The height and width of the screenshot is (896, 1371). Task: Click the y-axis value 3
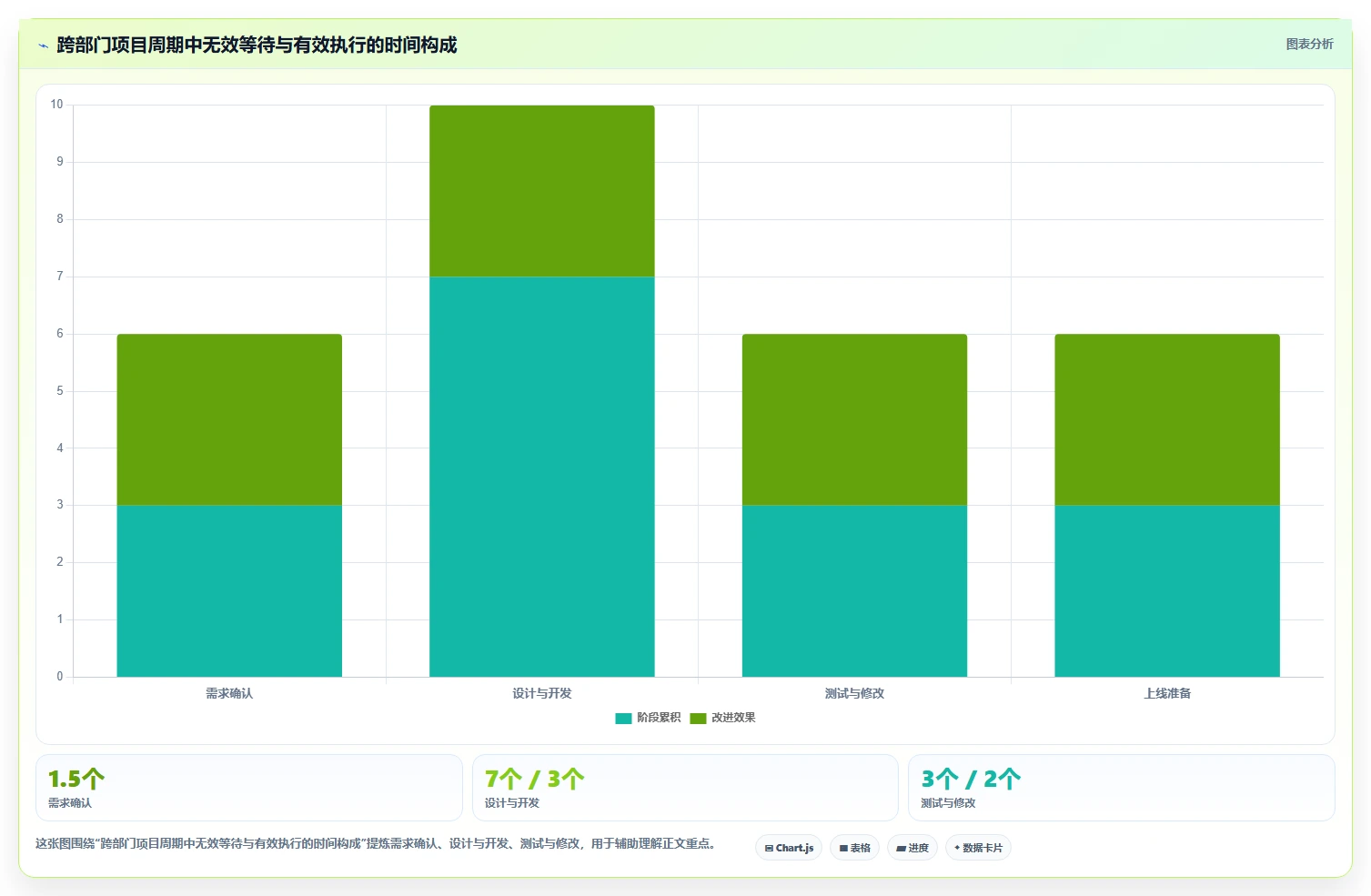(60, 504)
